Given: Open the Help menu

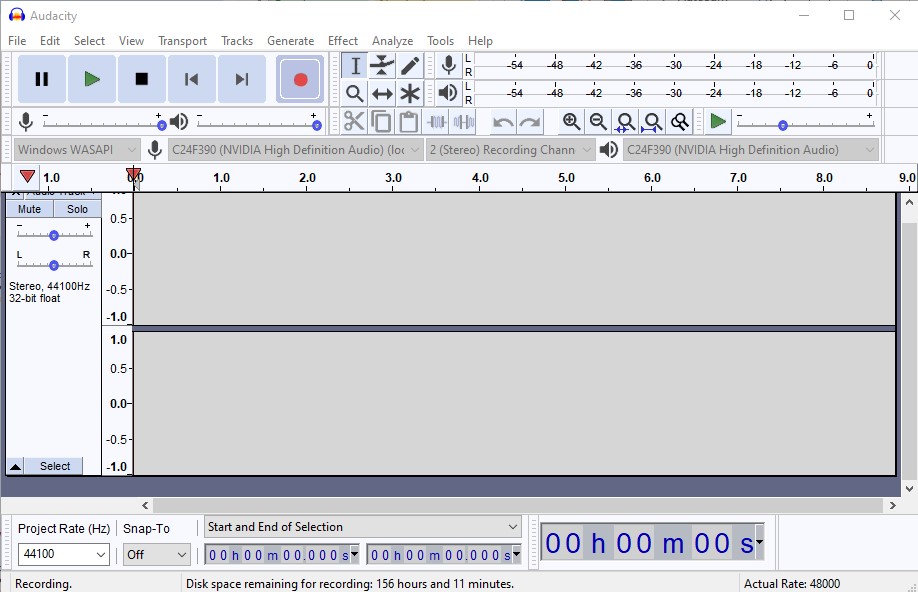Looking at the screenshot, I should point(480,41).
